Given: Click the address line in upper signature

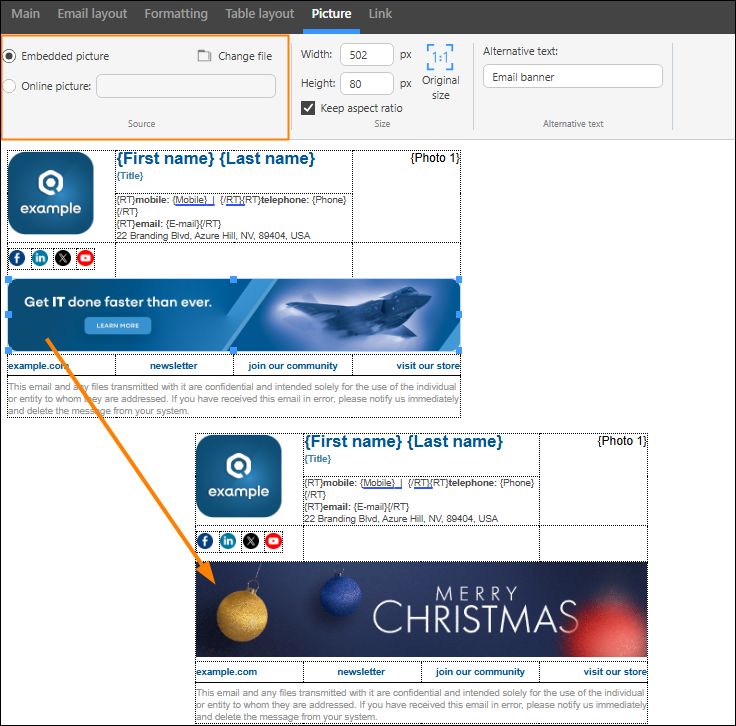Looking at the screenshot, I should point(213,236).
